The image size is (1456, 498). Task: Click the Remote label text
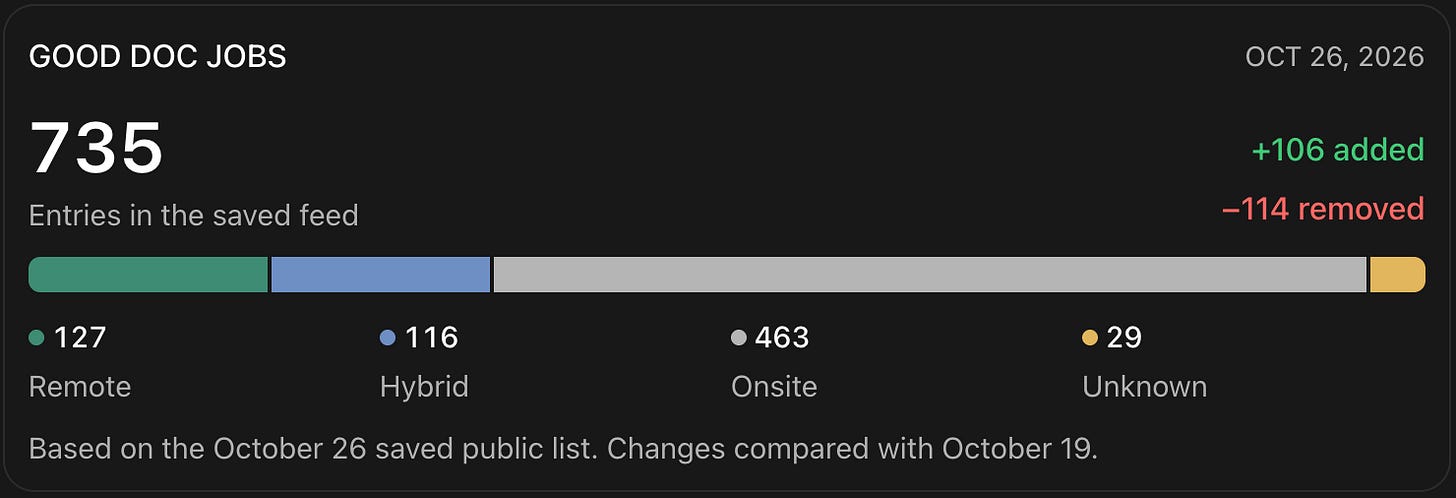tap(80, 387)
